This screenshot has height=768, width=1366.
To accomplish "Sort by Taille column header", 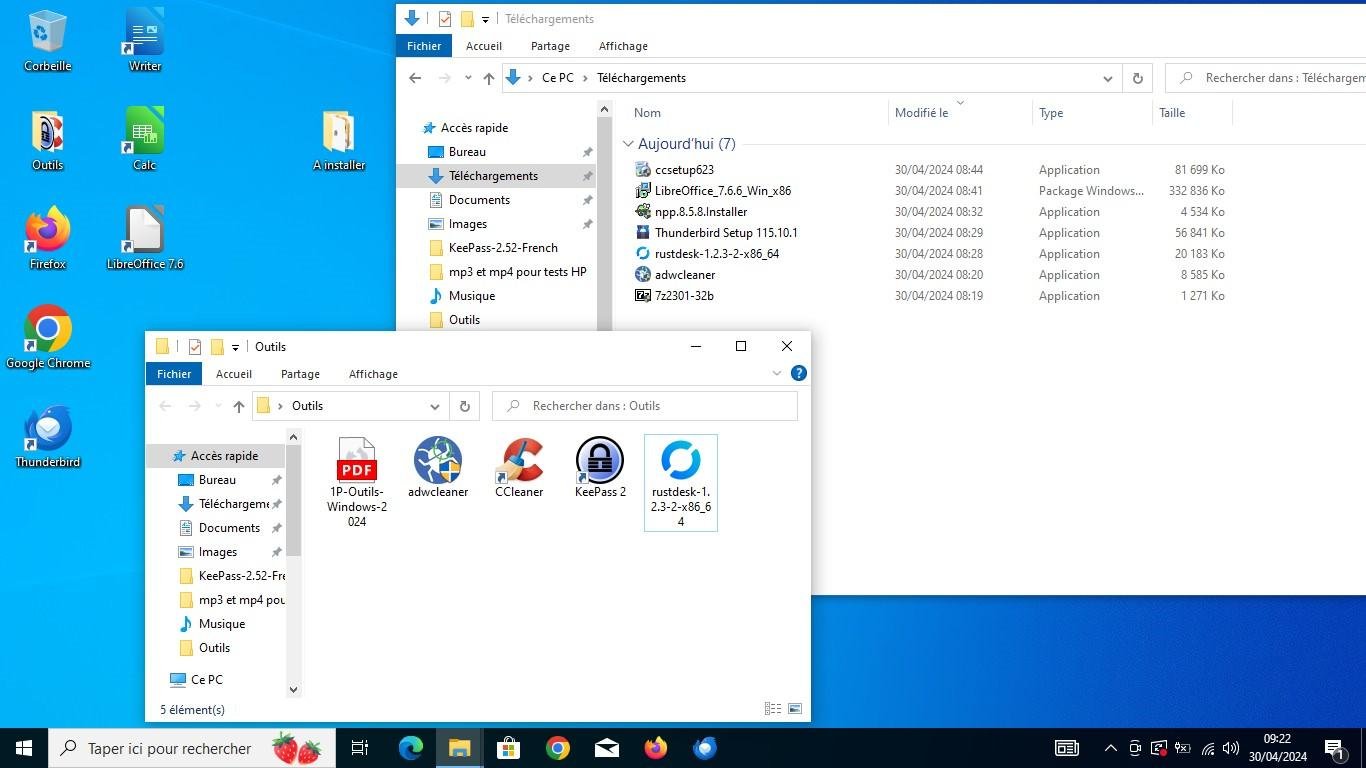I will coord(1172,113).
